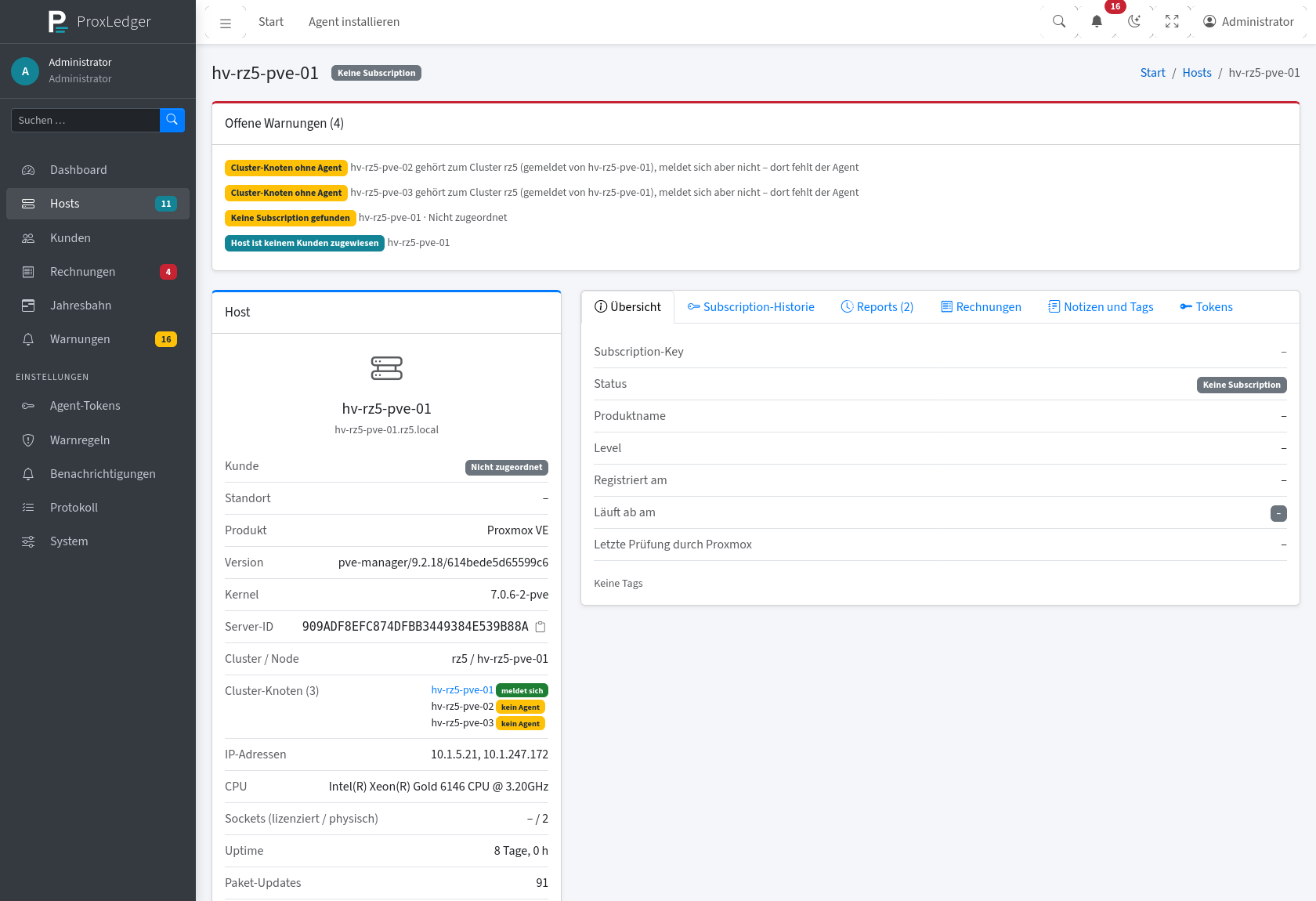Click the meldet sich status badge

(522, 691)
